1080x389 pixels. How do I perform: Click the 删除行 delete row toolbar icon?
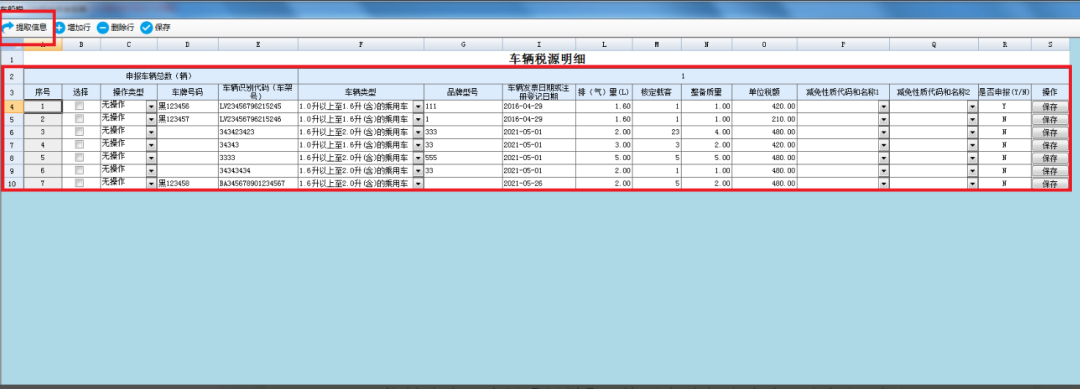coord(103,28)
